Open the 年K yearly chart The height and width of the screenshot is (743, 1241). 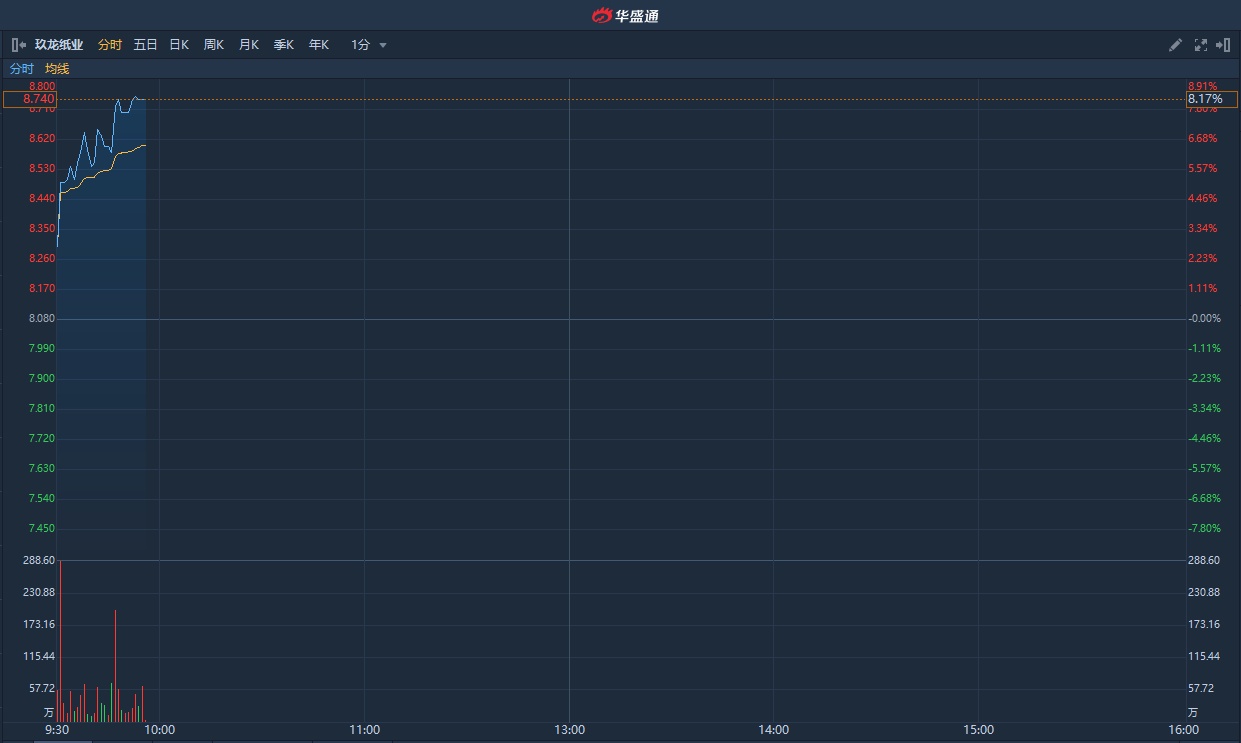tap(319, 45)
